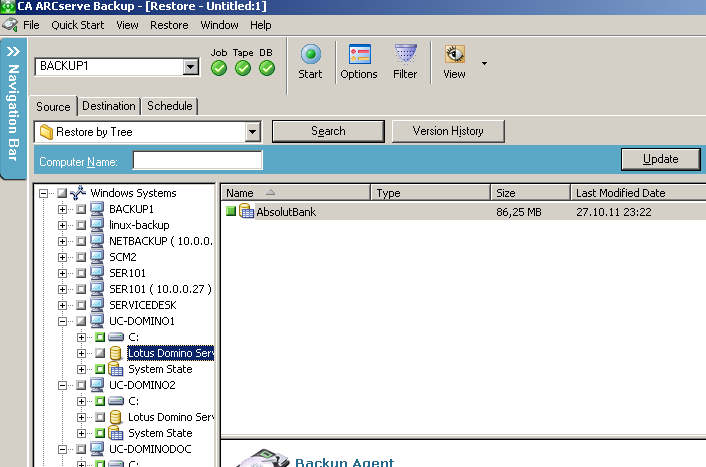The height and width of the screenshot is (467, 706).
Task: Open the Quick Start menu
Action: point(77,25)
